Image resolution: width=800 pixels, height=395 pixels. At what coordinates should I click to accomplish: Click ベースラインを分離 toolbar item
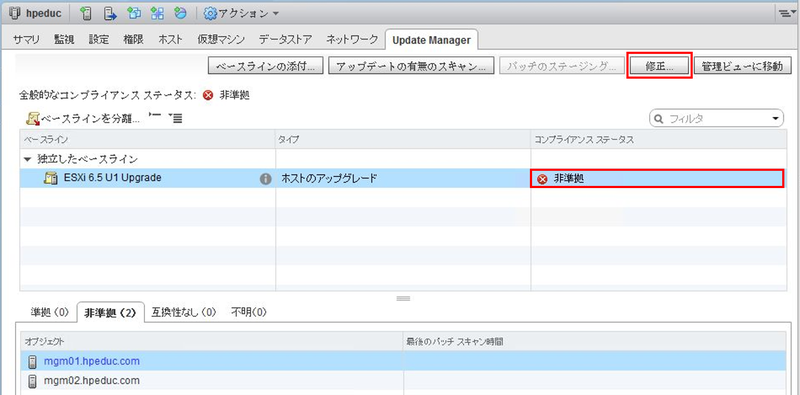[83, 118]
